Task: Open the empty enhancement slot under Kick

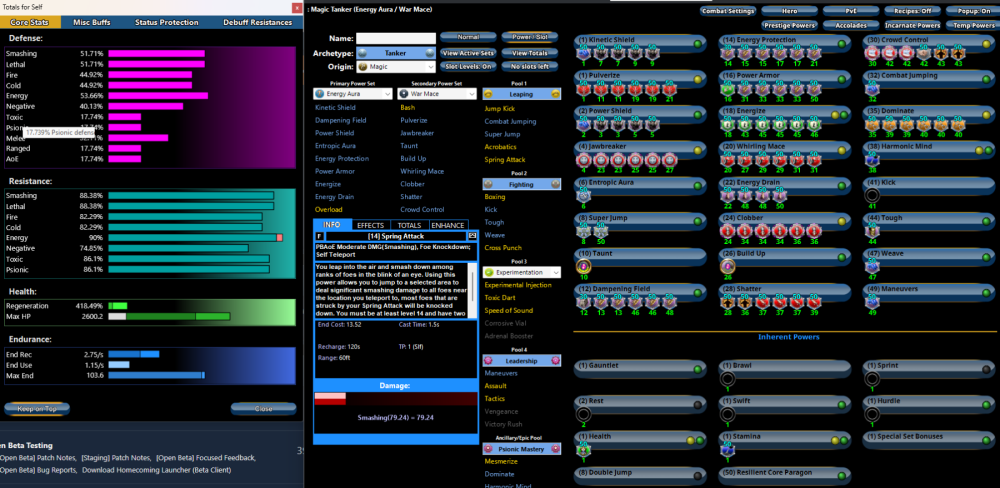Action: [872, 196]
